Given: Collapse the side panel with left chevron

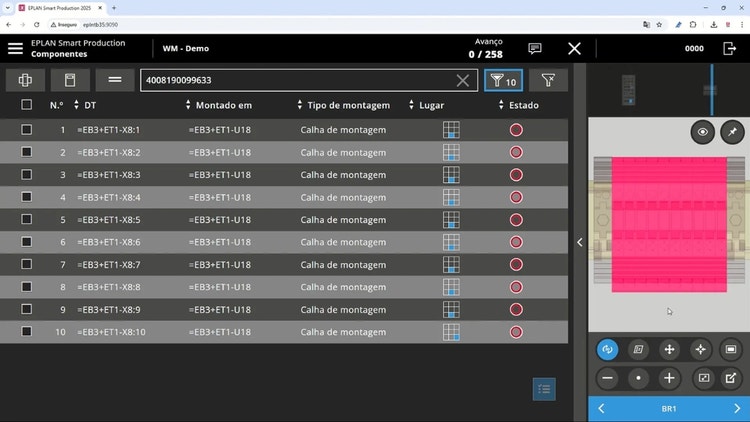Looking at the screenshot, I should coord(579,242).
